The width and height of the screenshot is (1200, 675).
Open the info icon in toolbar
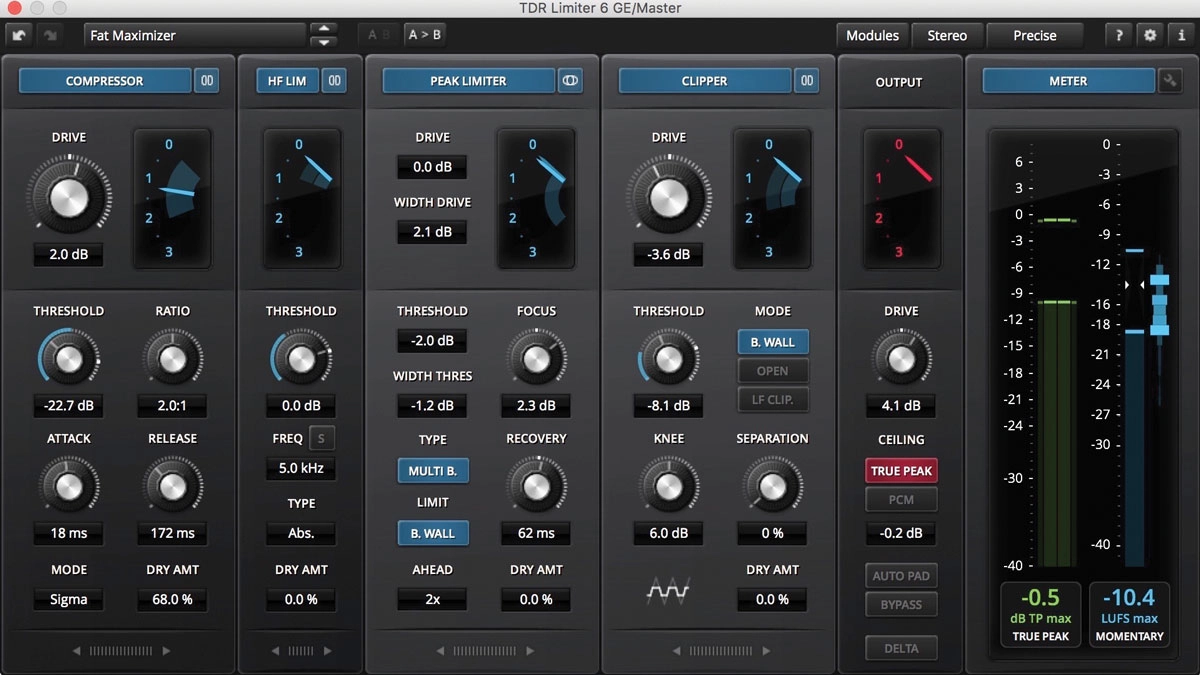coord(1180,35)
